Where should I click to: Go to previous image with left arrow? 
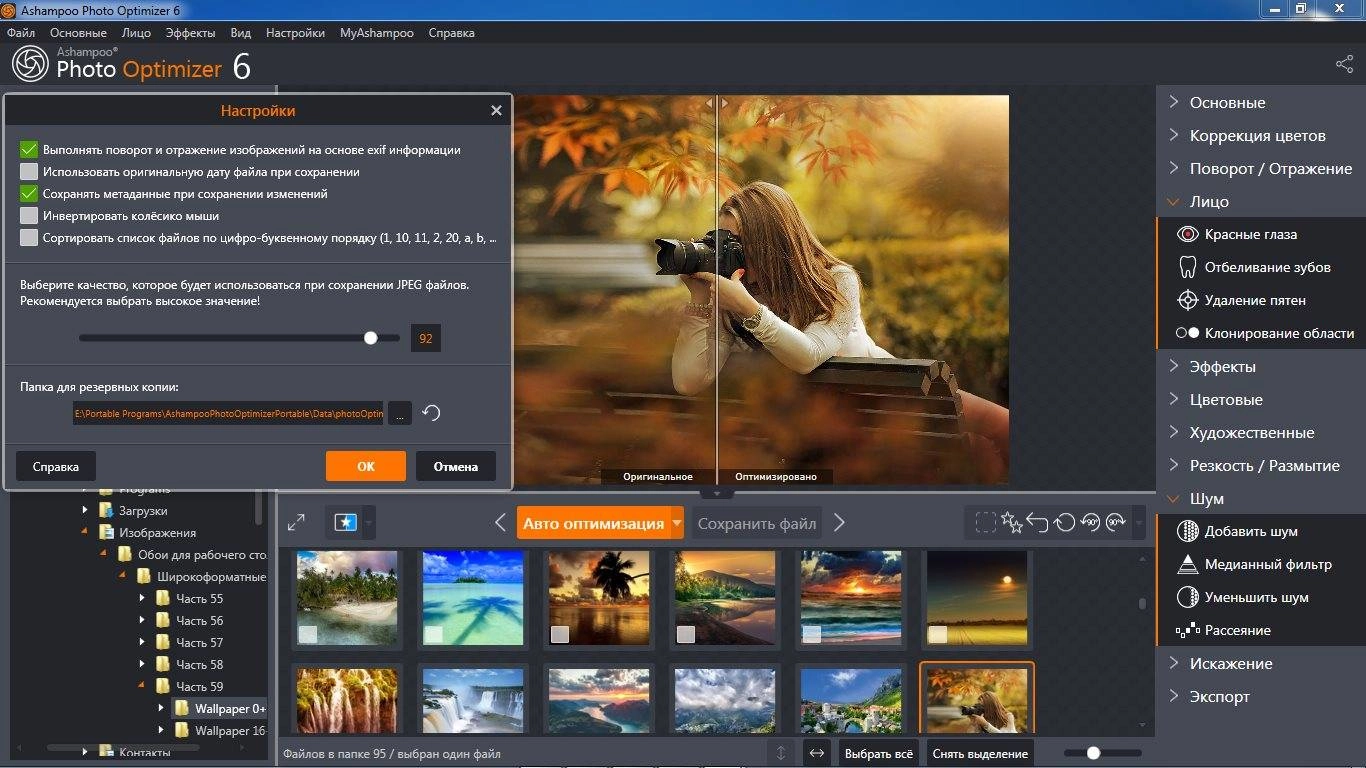(x=501, y=522)
